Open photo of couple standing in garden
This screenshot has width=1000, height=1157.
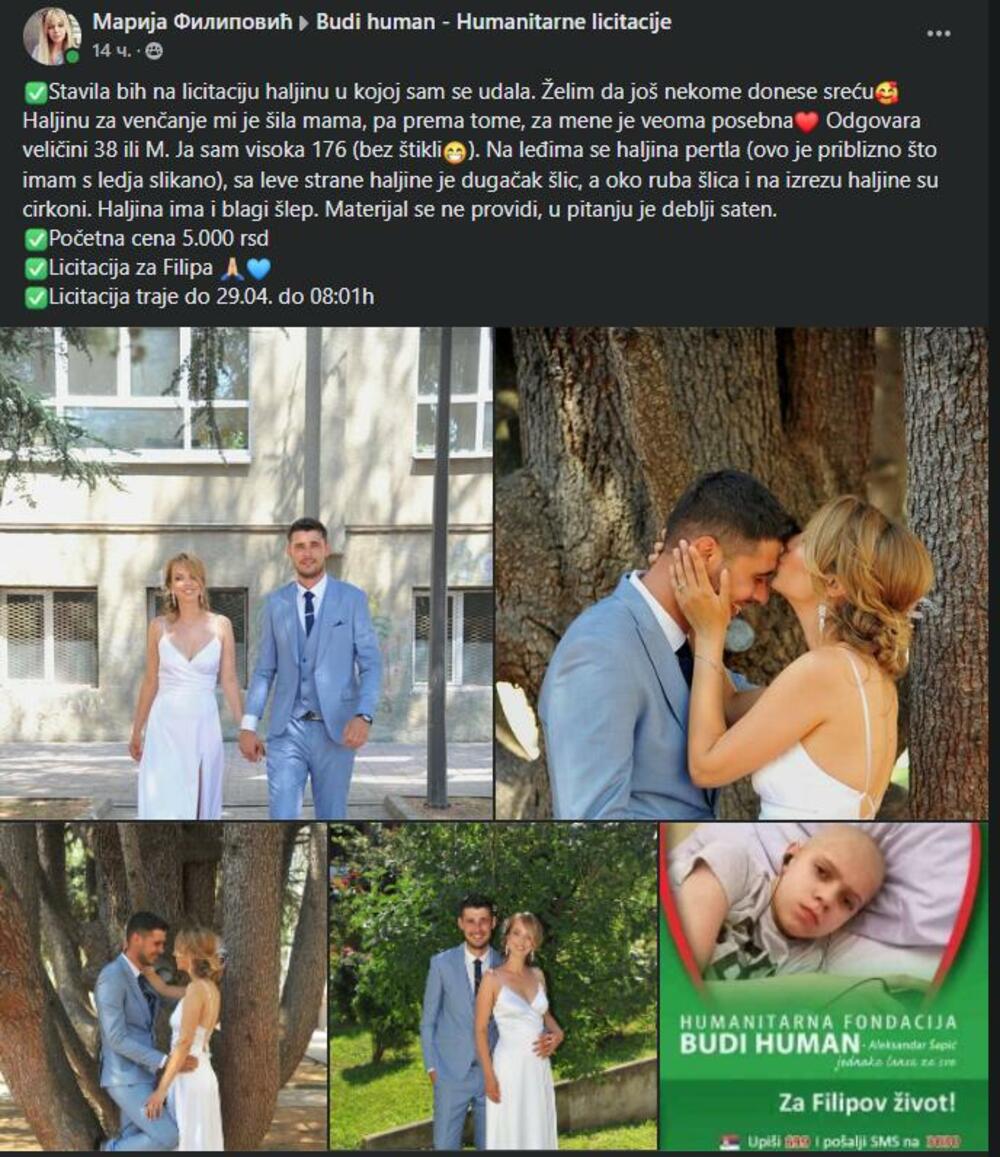tap(493, 987)
